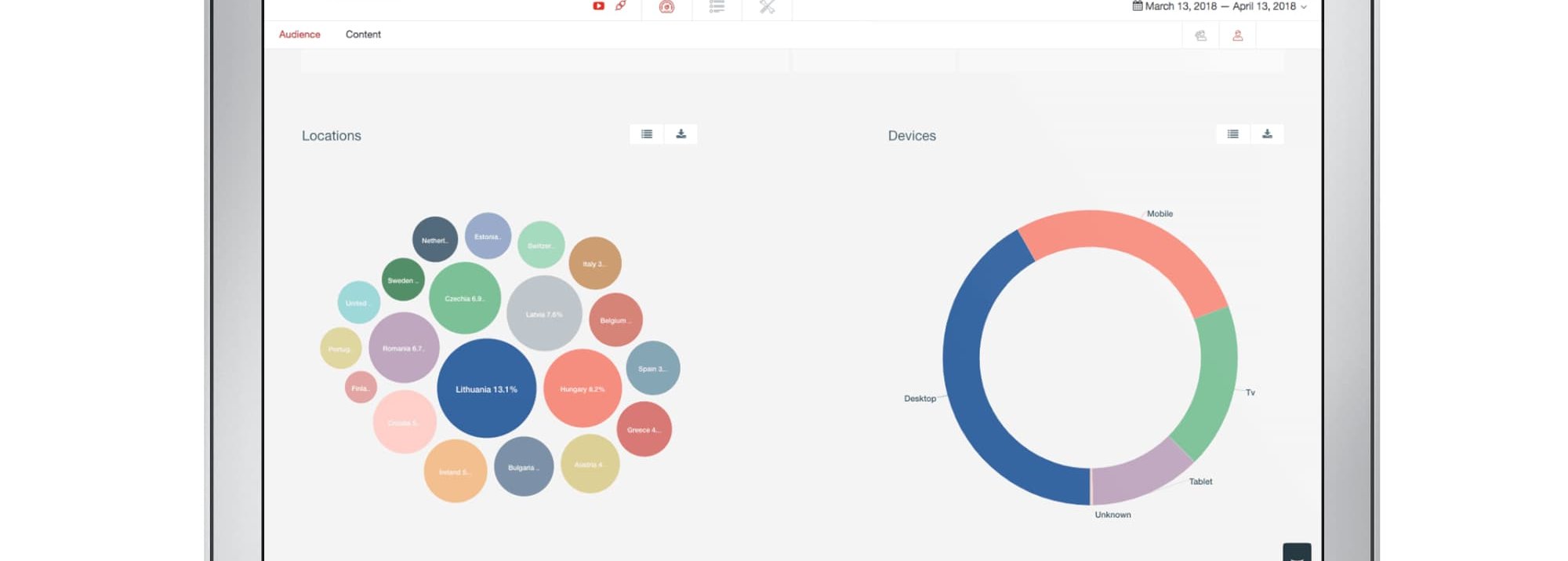Click the red user profile icon
The image size is (1568, 561).
click(1238, 35)
